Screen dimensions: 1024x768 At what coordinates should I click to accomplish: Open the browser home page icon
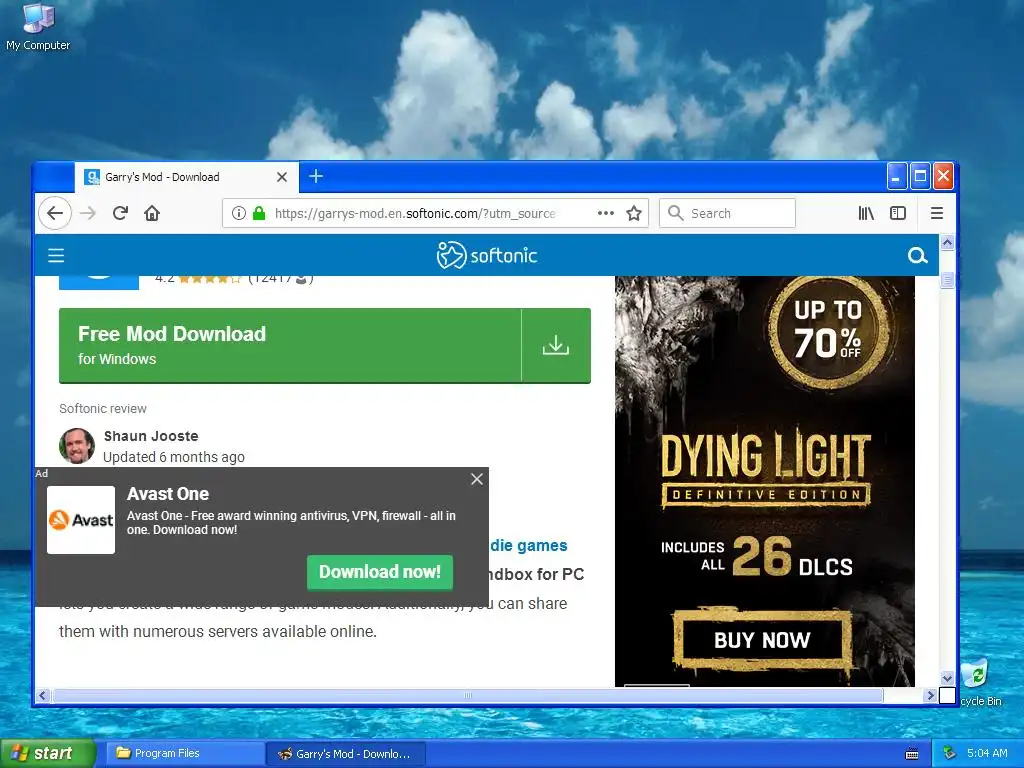click(152, 213)
